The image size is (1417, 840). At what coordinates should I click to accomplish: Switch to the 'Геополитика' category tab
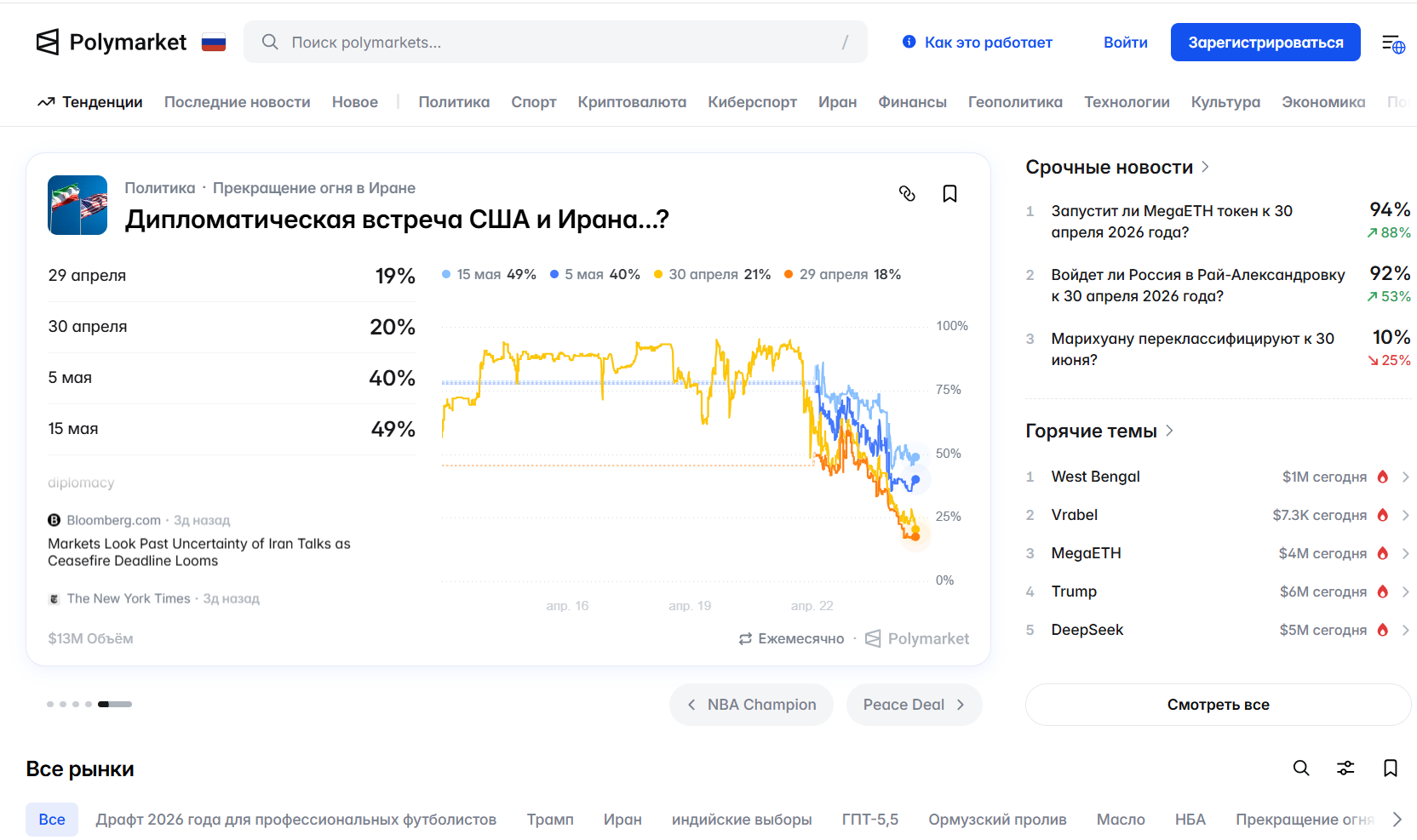1015,102
